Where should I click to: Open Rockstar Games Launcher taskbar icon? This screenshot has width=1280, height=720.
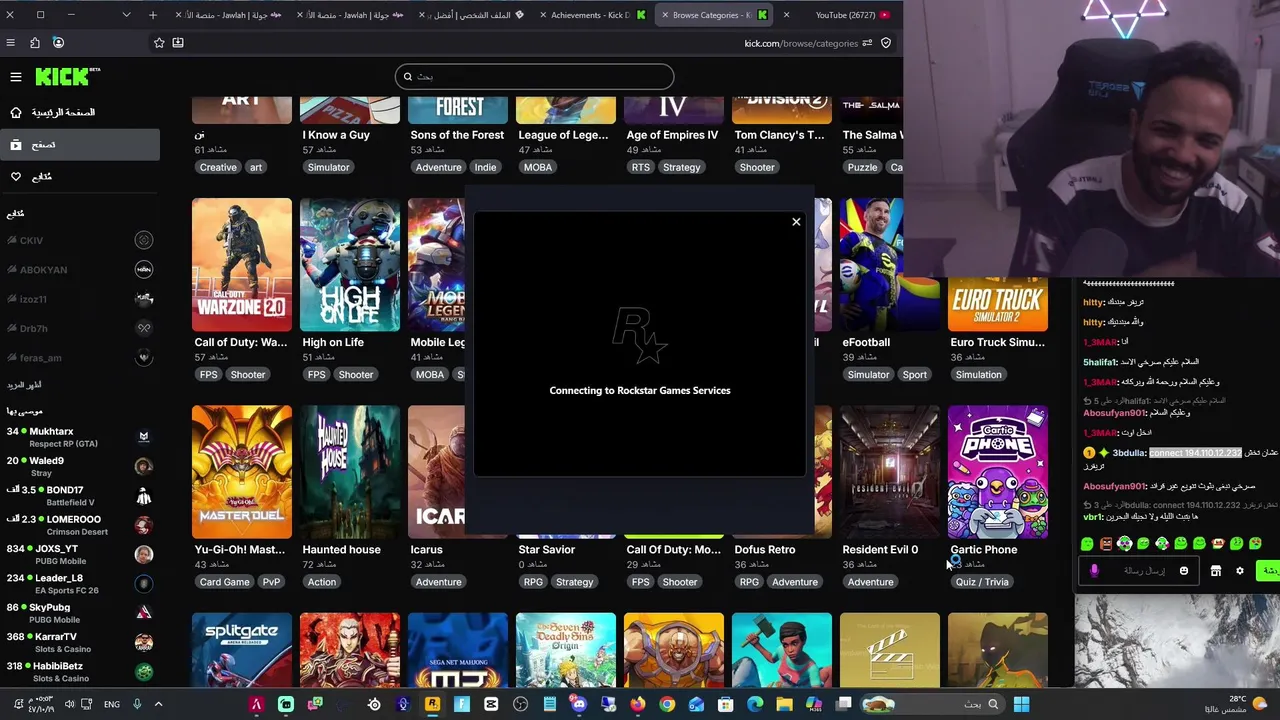[x=432, y=704]
